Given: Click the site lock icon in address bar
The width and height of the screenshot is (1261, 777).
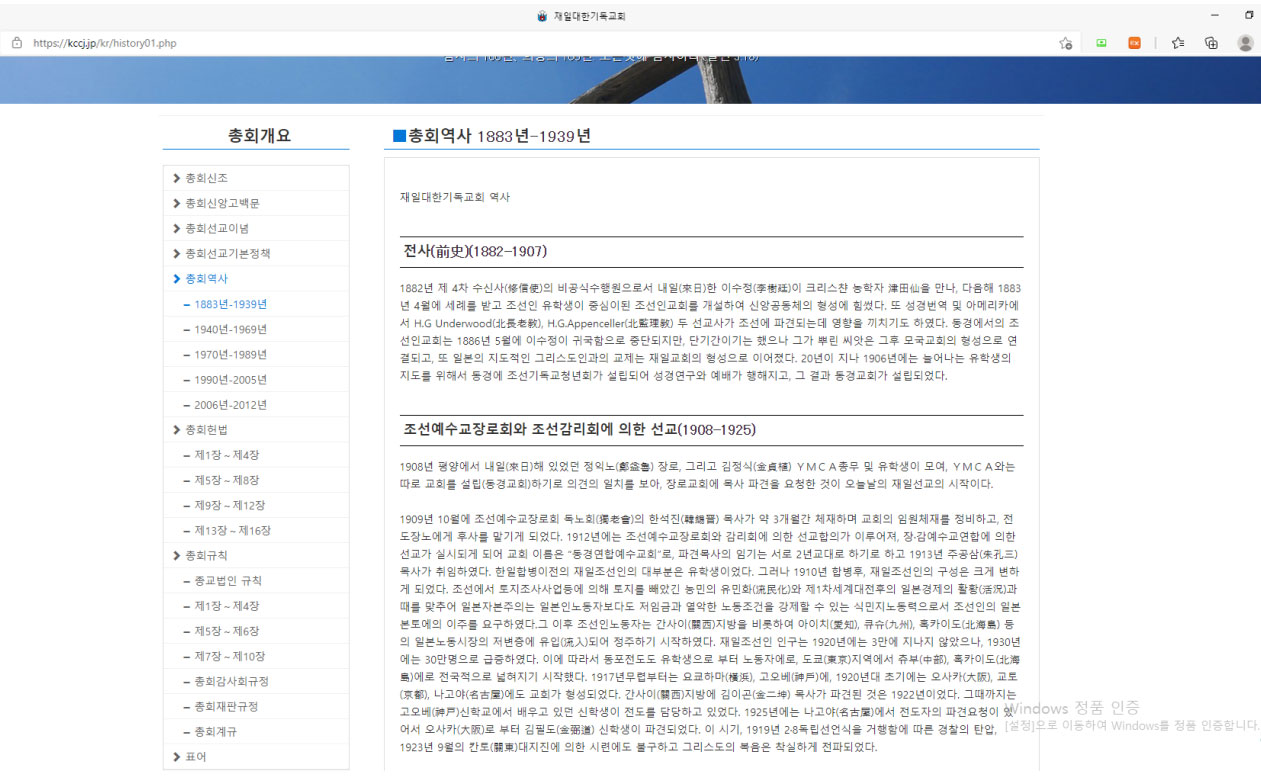Looking at the screenshot, I should click(17, 43).
